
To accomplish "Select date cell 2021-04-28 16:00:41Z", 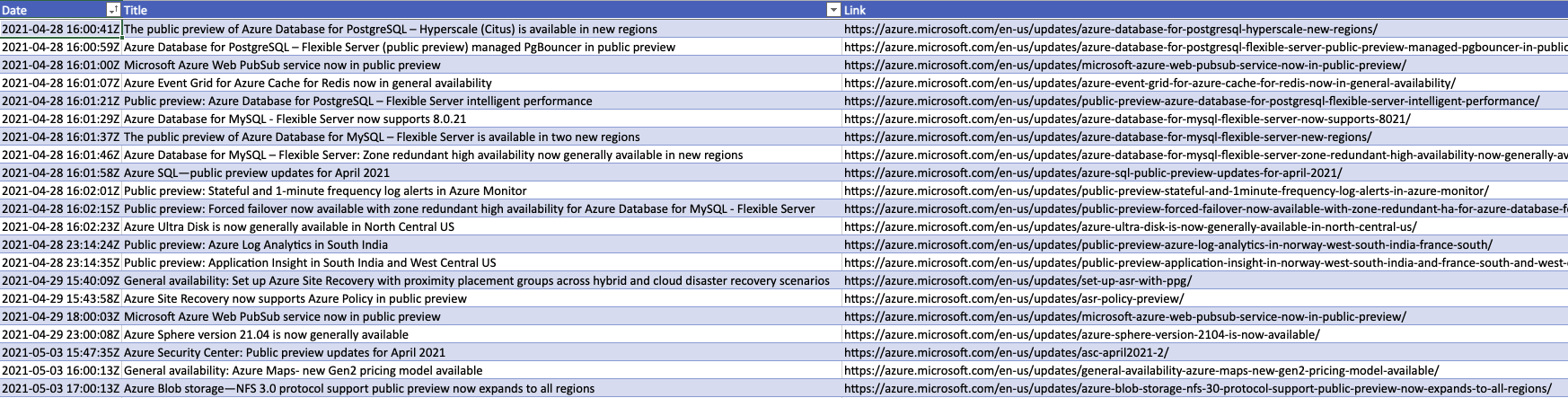I will 60,29.
